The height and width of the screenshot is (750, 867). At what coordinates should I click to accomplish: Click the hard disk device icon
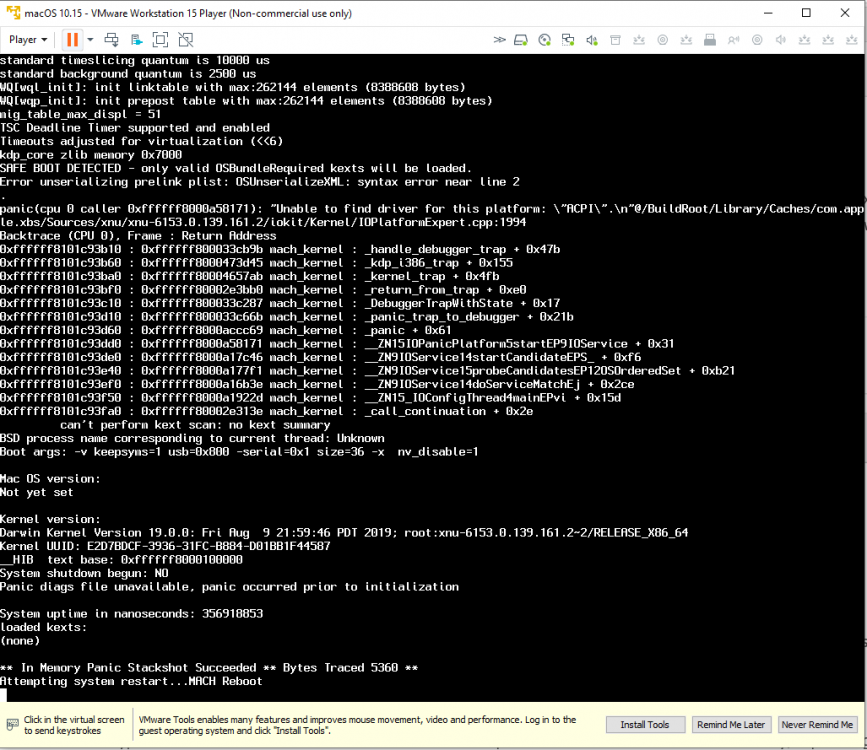tap(521, 40)
